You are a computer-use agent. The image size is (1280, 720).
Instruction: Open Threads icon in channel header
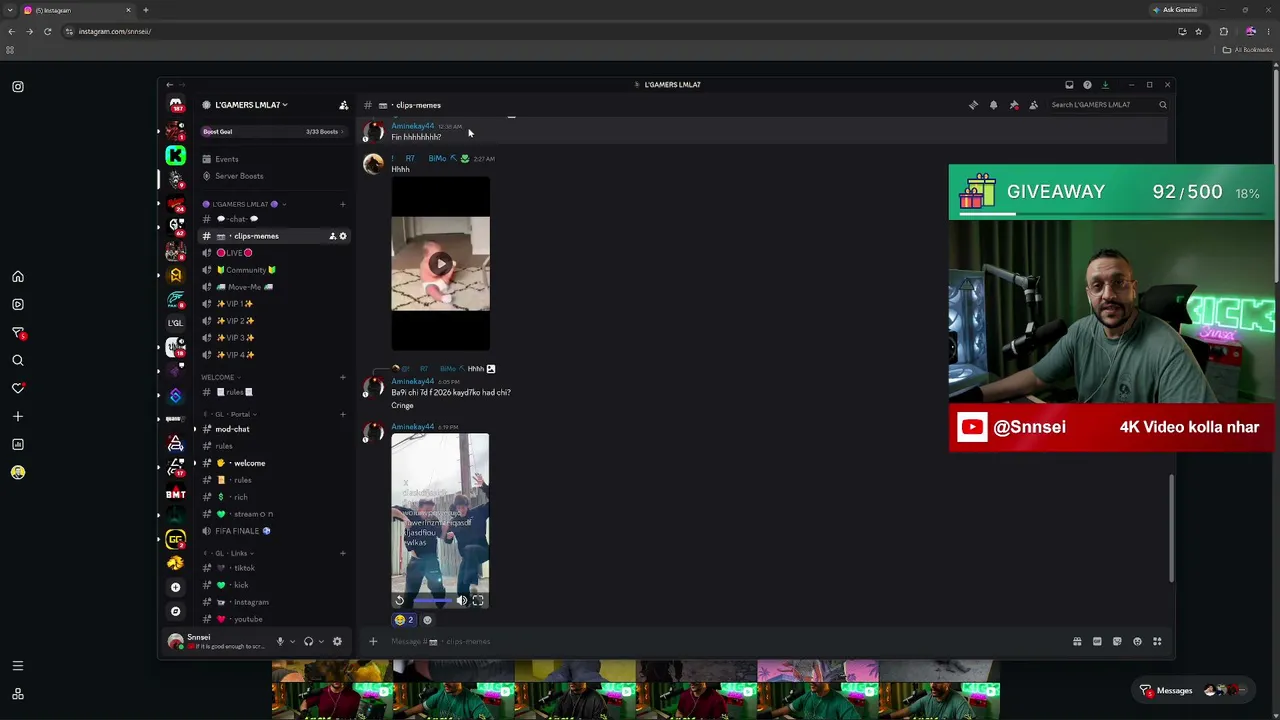tap(974, 105)
